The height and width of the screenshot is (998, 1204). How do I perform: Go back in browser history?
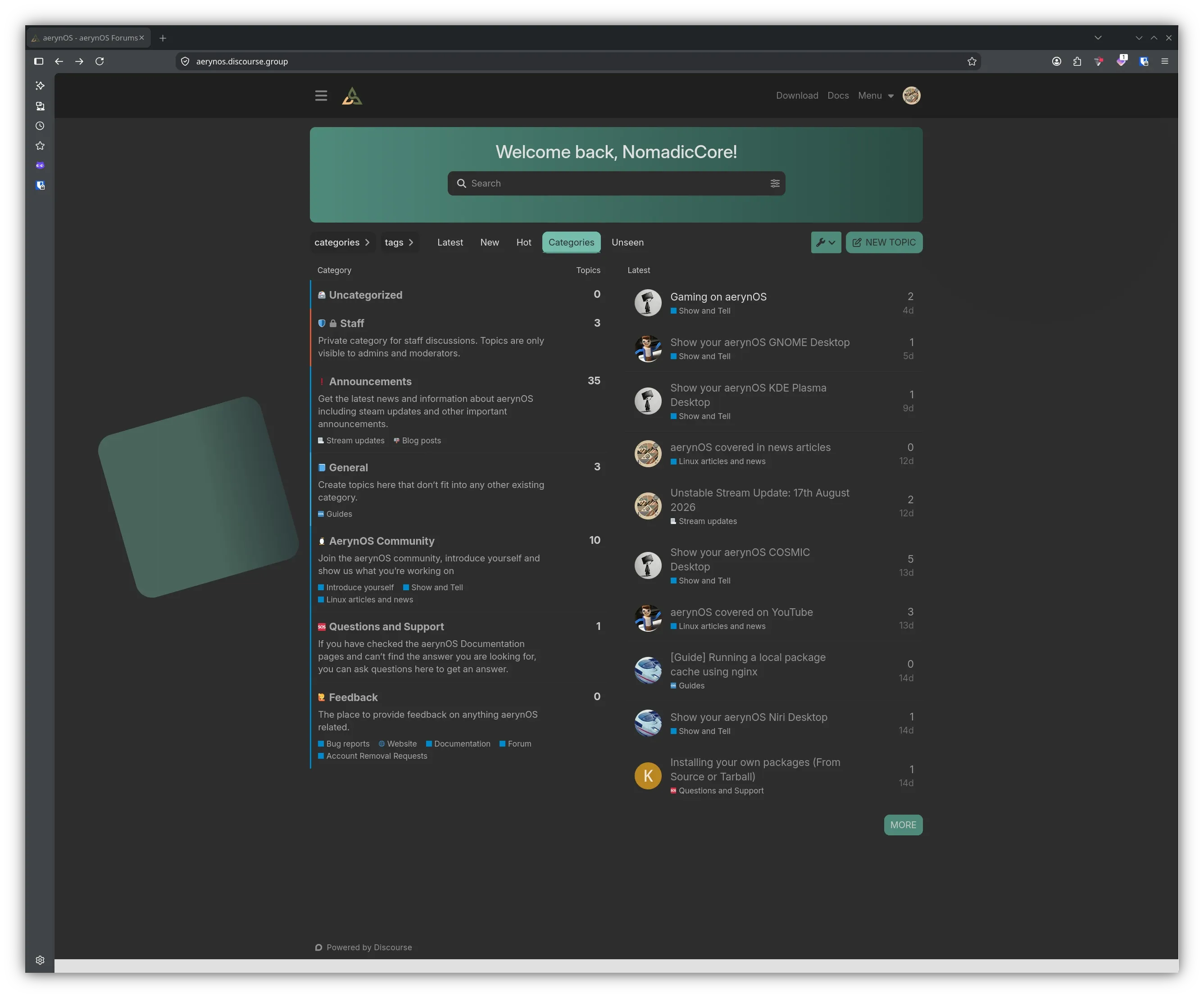(59, 61)
